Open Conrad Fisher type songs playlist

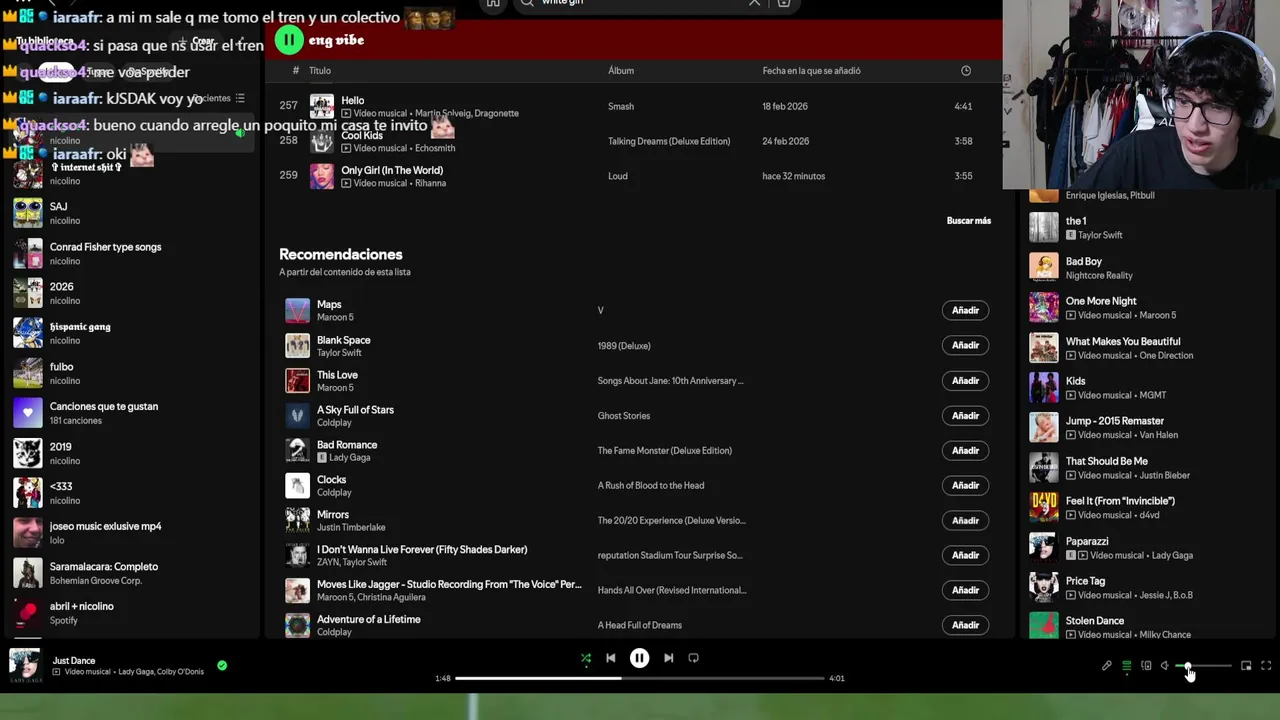coord(132,253)
